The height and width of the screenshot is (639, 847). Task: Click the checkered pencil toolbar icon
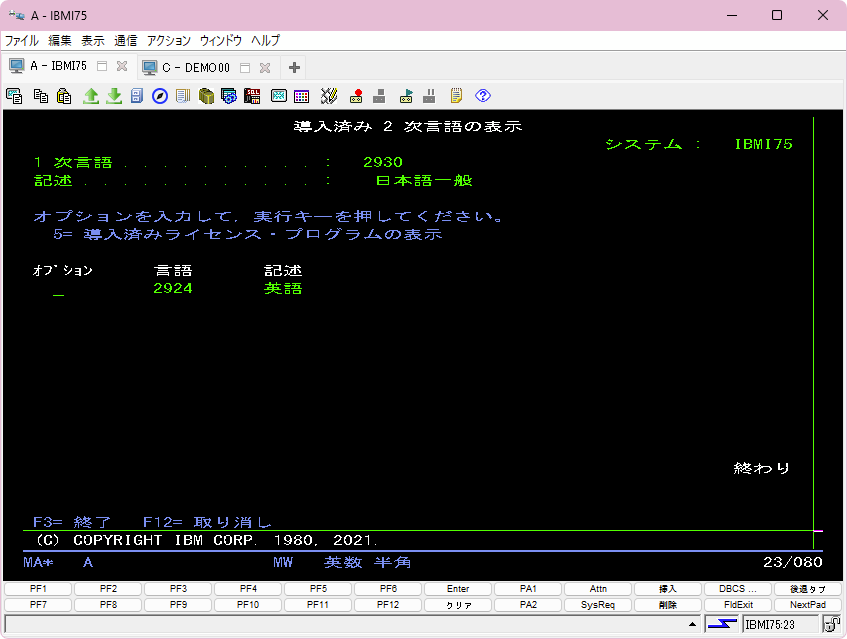pyautogui.click(x=328, y=96)
